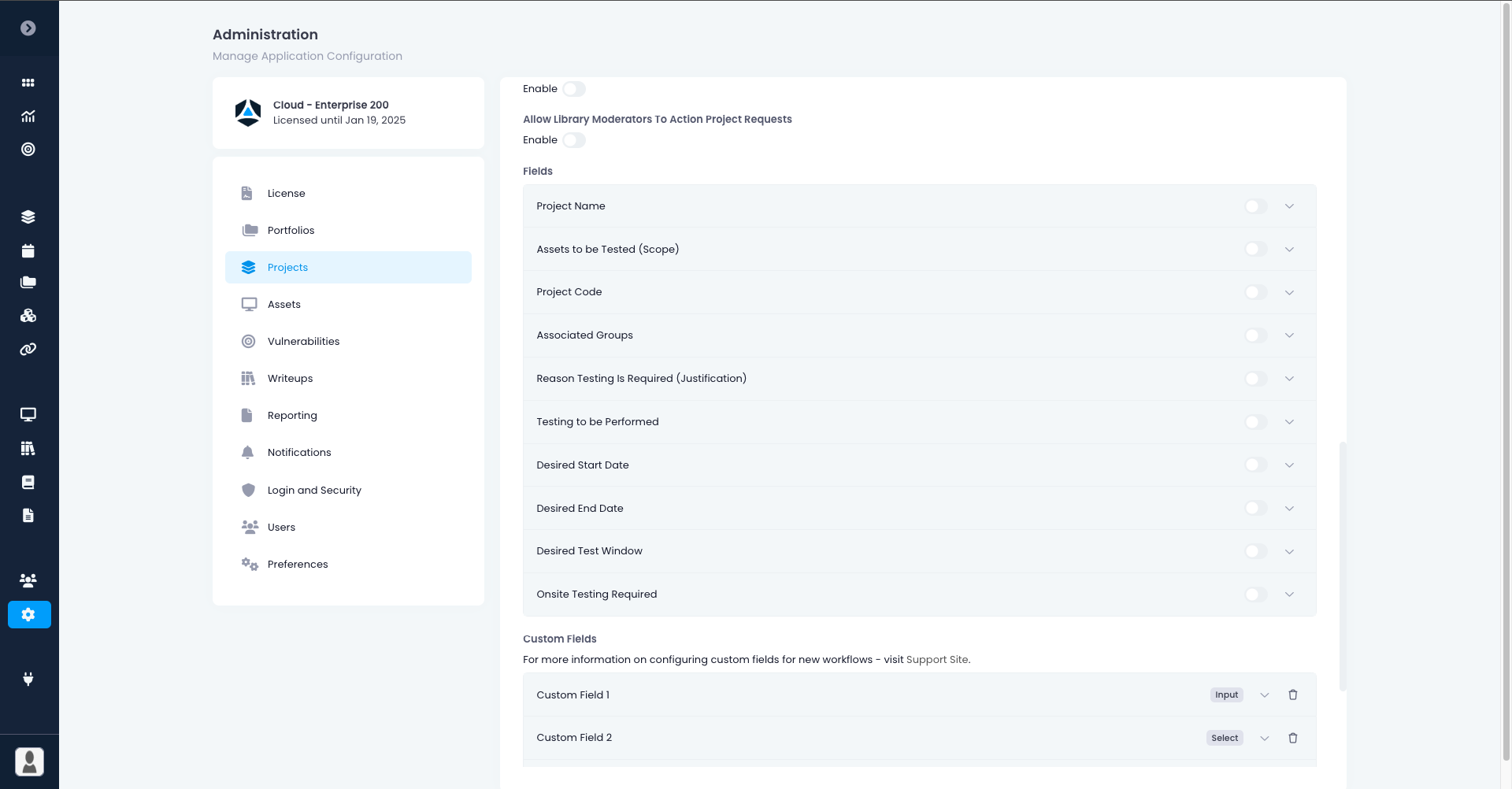Expand the Project Code field row

(x=1289, y=292)
